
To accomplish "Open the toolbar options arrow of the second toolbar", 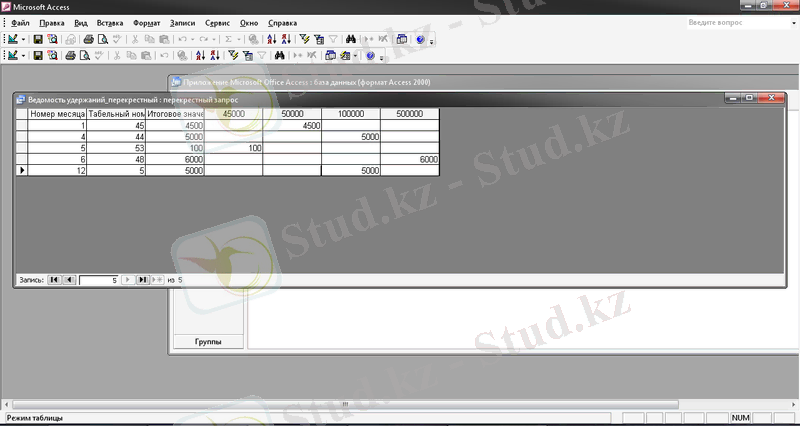I will tap(381, 57).
